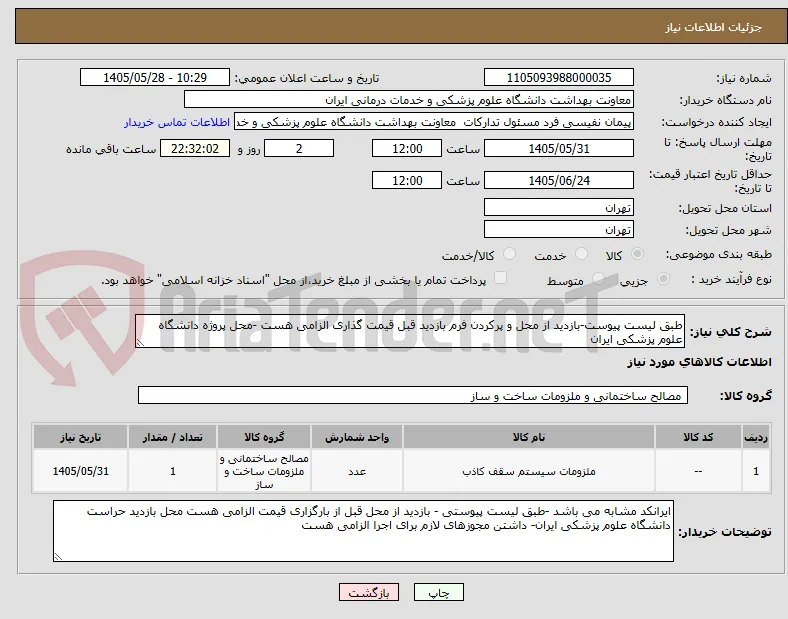Toggle اسناد خزانه اسلامی payment checkbox
788x619 pixels.
click(500, 278)
